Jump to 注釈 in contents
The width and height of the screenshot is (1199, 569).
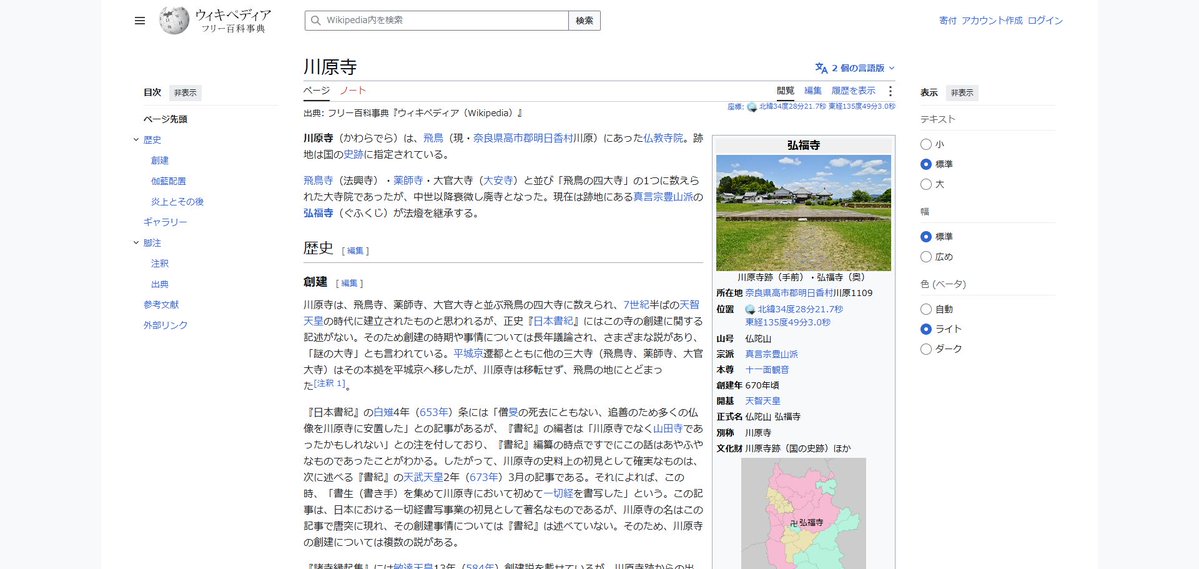pyautogui.click(x=160, y=263)
